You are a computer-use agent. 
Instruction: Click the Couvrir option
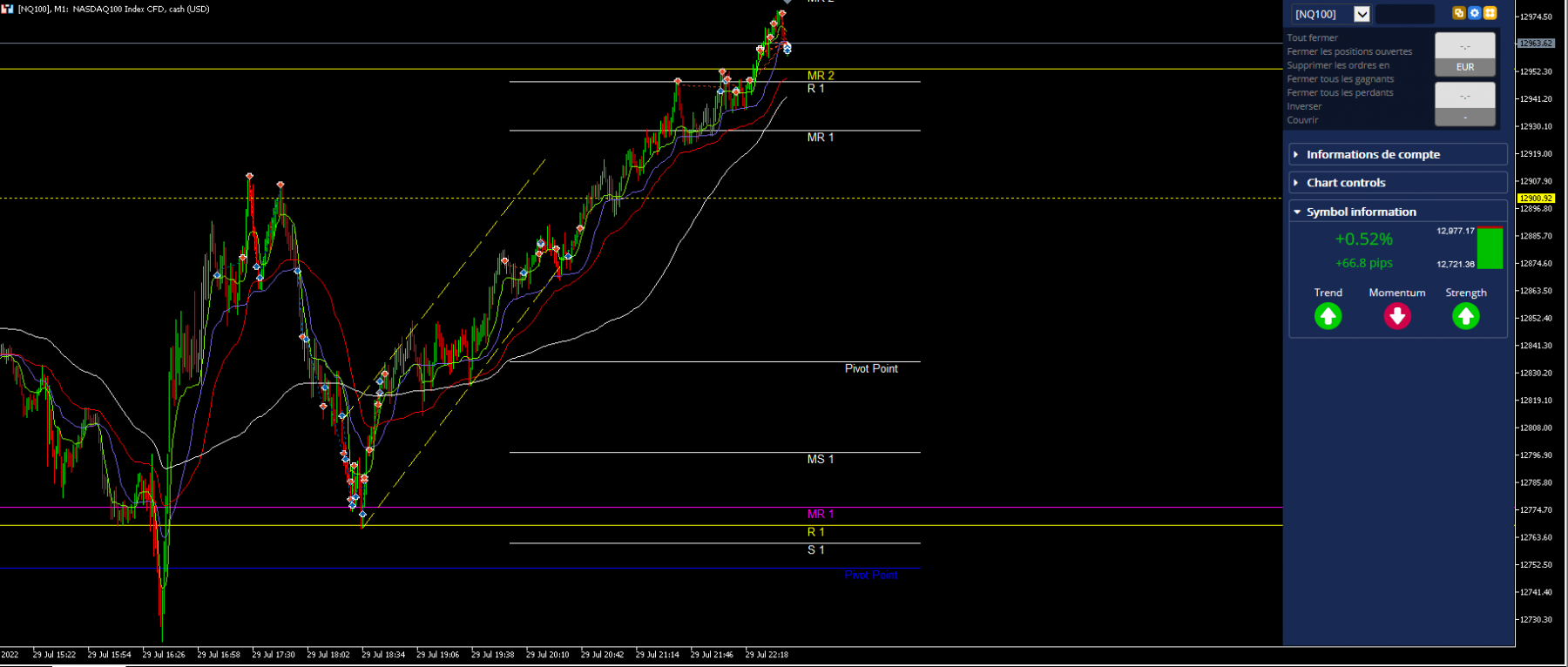click(x=1302, y=120)
